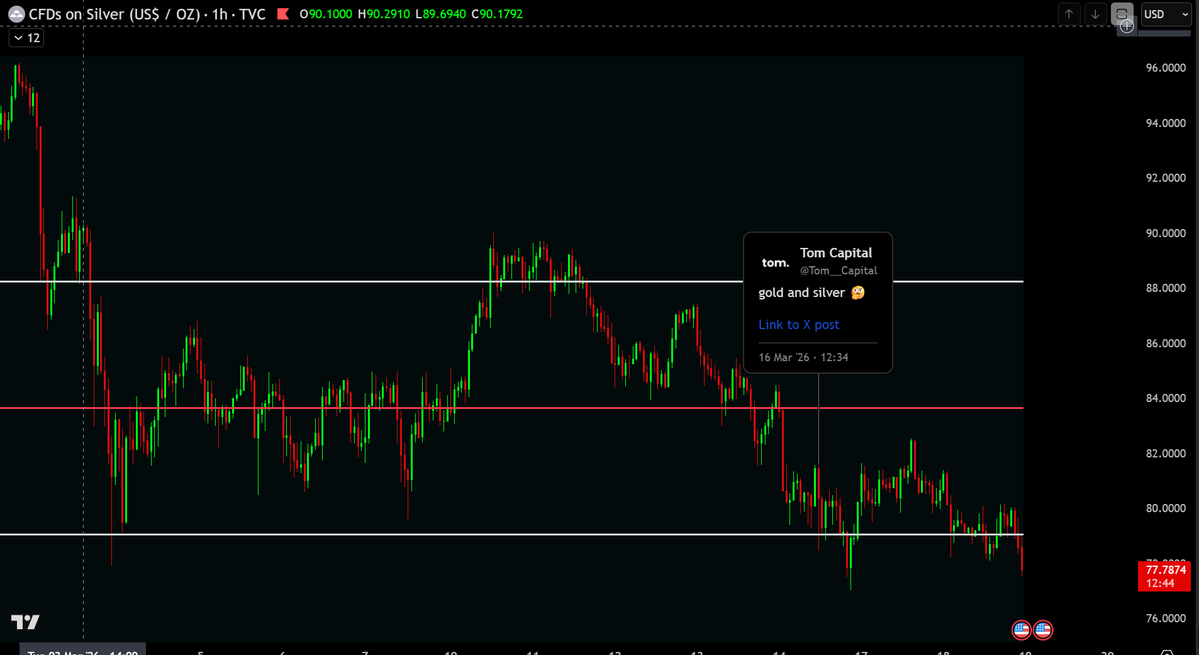
Task: Click the 80.0000 price axis label
Action: click(x=1165, y=508)
